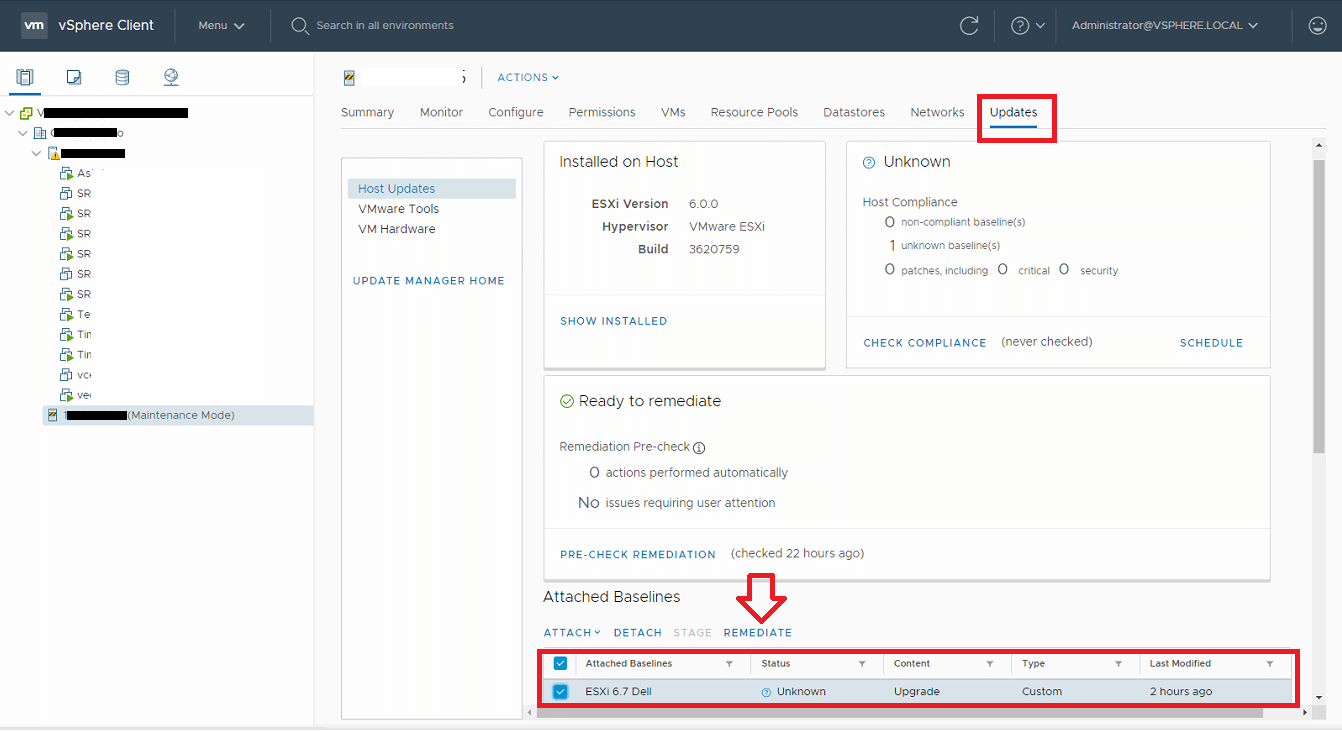Click DETACH above the baselines table

(638, 633)
